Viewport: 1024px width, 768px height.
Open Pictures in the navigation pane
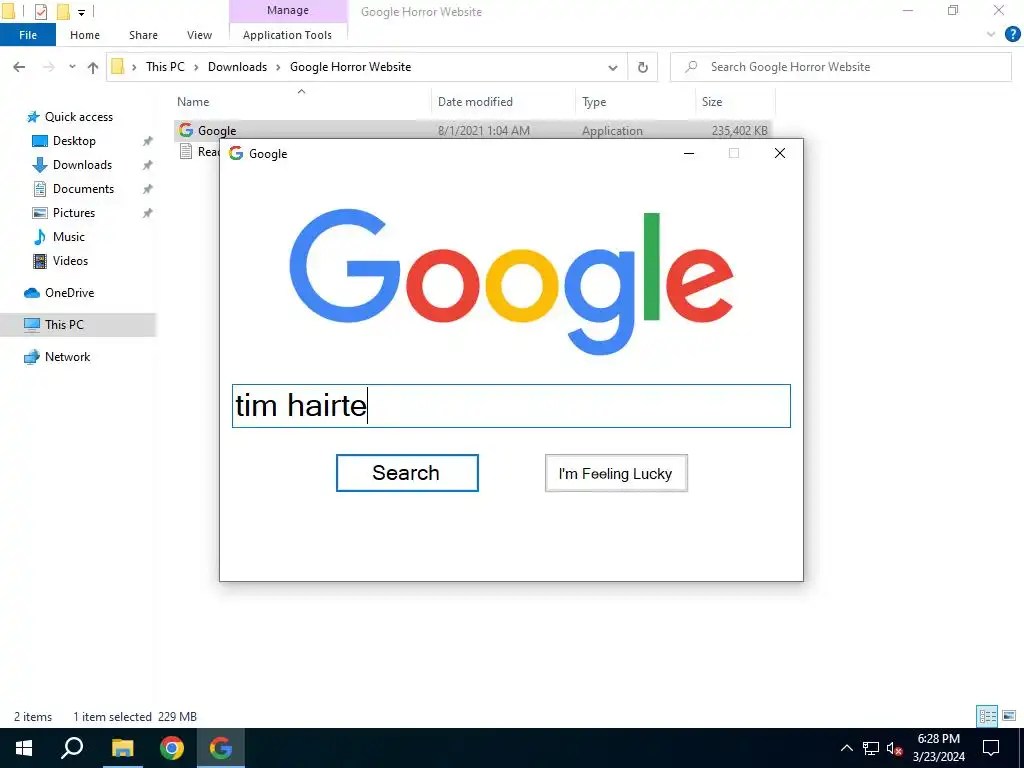pyautogui.click(x=74, y=213)
